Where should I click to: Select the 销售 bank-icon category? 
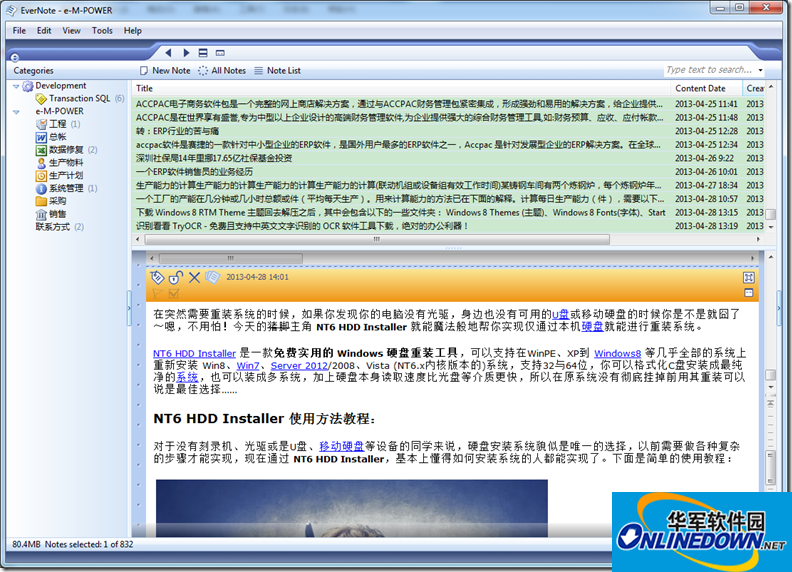click(51, 214)
